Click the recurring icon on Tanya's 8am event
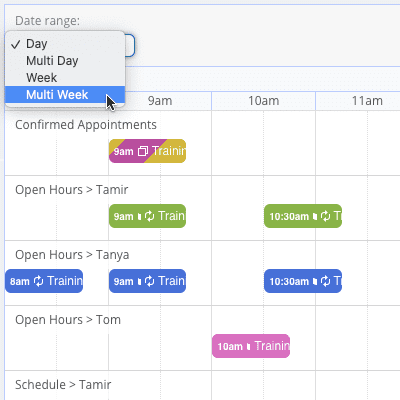 pyautogui.click(x=39, y=281)
